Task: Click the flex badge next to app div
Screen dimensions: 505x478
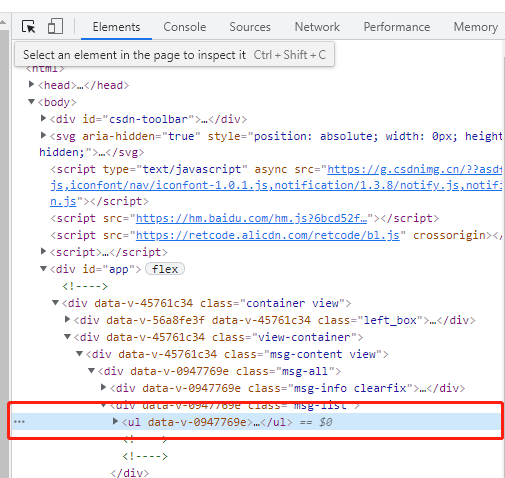Action: (165, 269)
